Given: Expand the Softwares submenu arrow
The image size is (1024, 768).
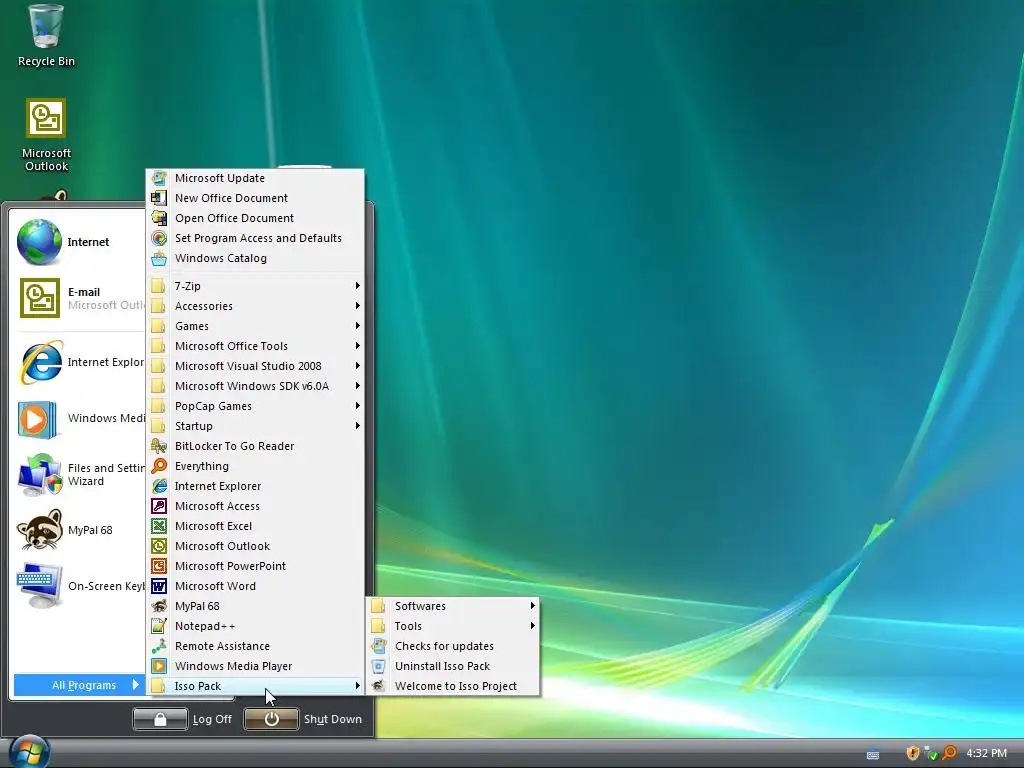Looking at the screenshot, I should pyautogui.click(x=532, y=606).
